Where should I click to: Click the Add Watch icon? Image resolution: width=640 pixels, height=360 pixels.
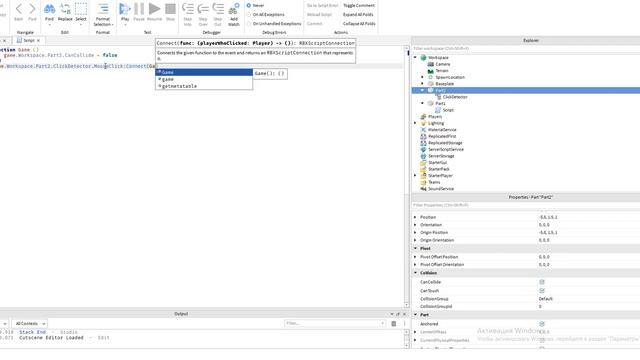point(234,9)
